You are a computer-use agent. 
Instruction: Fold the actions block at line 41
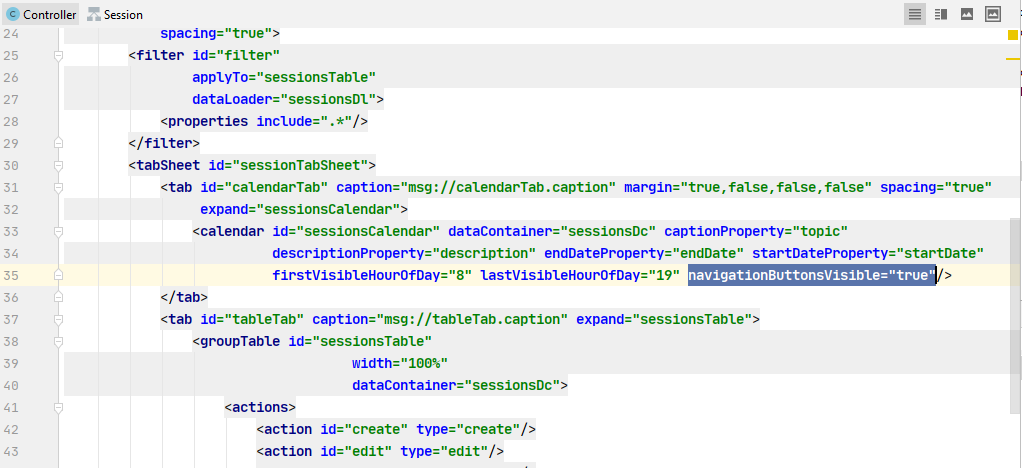(x=59, y=407)
